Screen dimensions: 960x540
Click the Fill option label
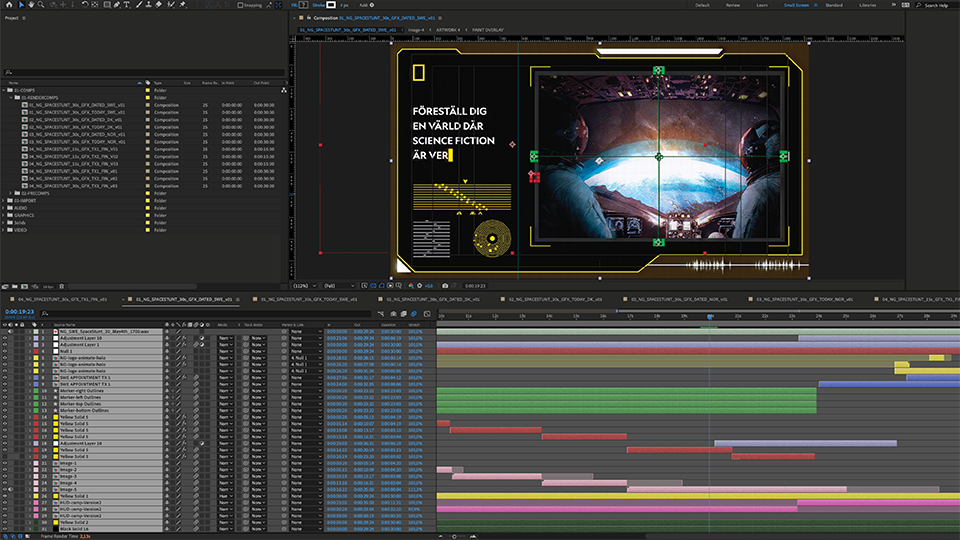coord(294,5)
